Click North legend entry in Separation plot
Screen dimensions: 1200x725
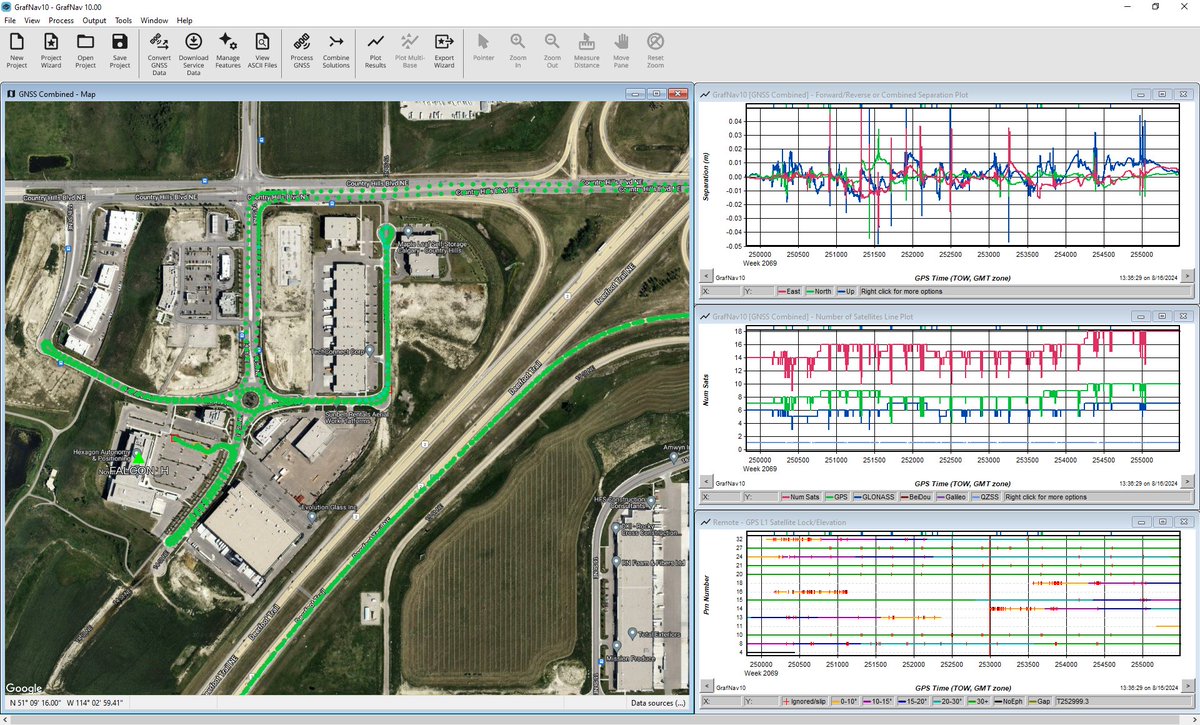(x=820, y=291)
